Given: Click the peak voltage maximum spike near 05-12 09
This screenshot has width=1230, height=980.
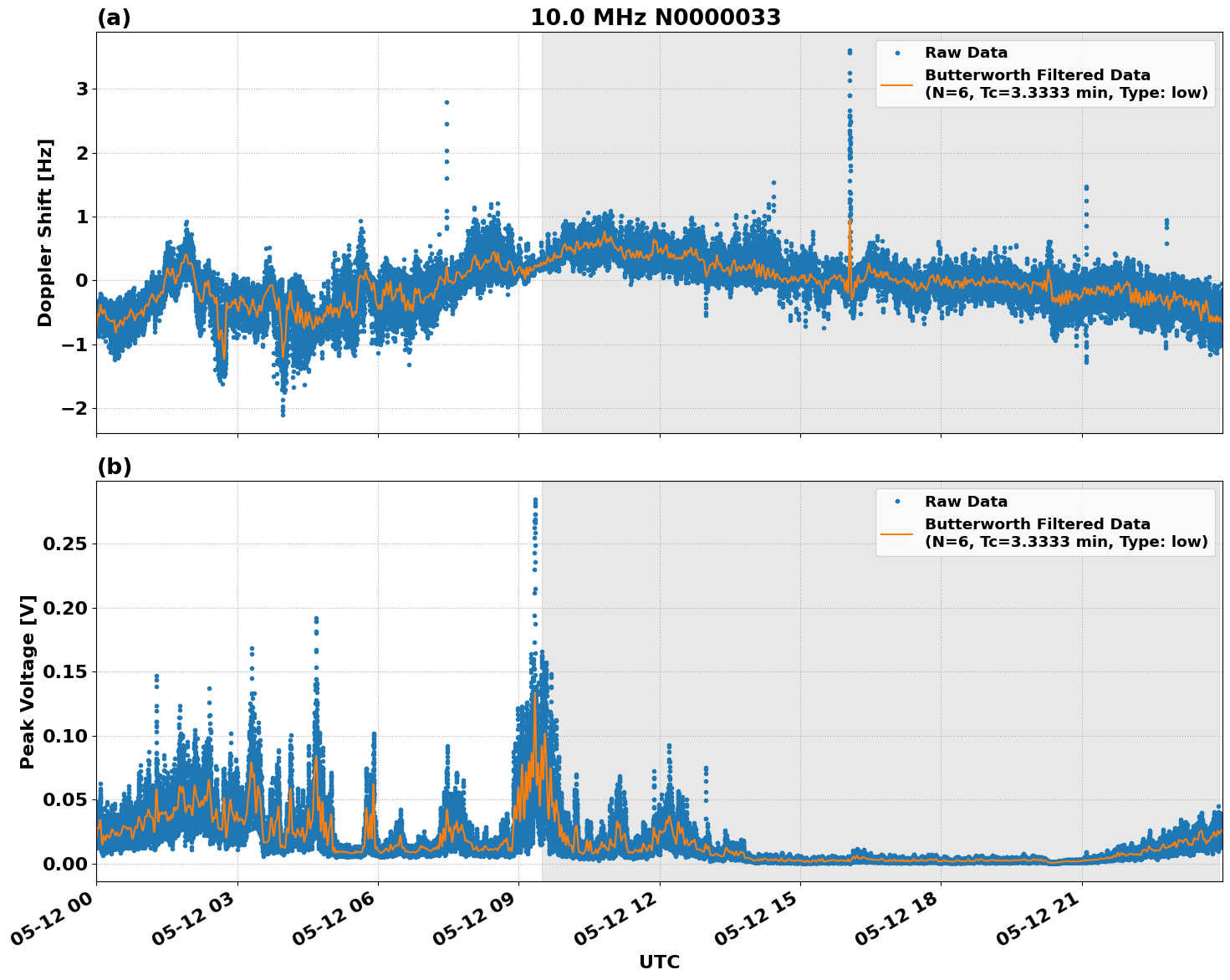Looking at the screenshot, I should [x=535, y=500].
